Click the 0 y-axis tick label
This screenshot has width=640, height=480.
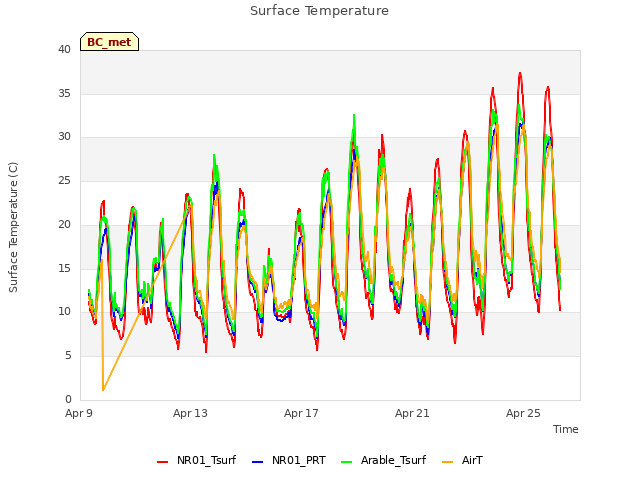(x=68, y=399)
